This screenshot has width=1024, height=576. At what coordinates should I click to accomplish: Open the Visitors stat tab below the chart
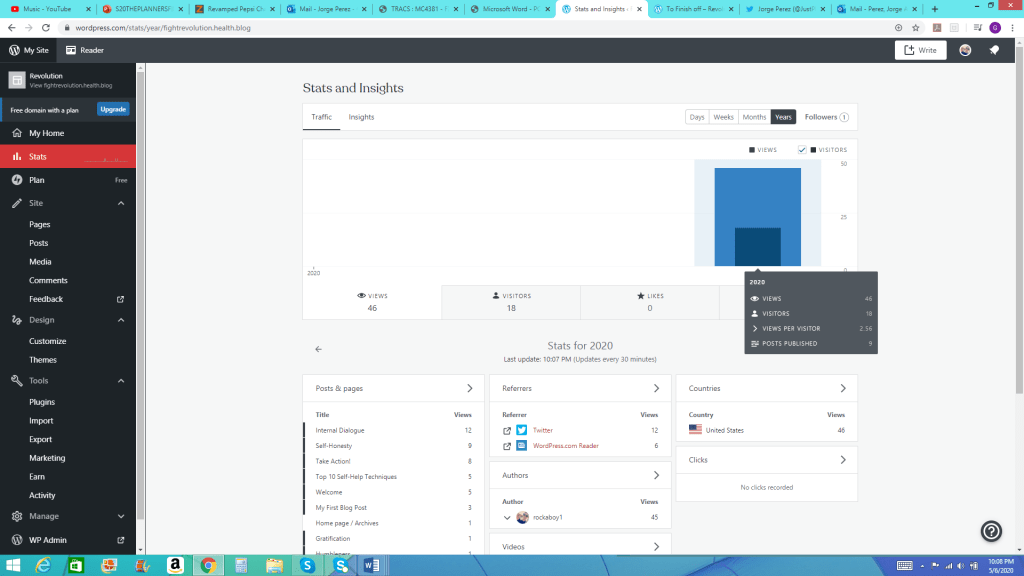point(511,301)
